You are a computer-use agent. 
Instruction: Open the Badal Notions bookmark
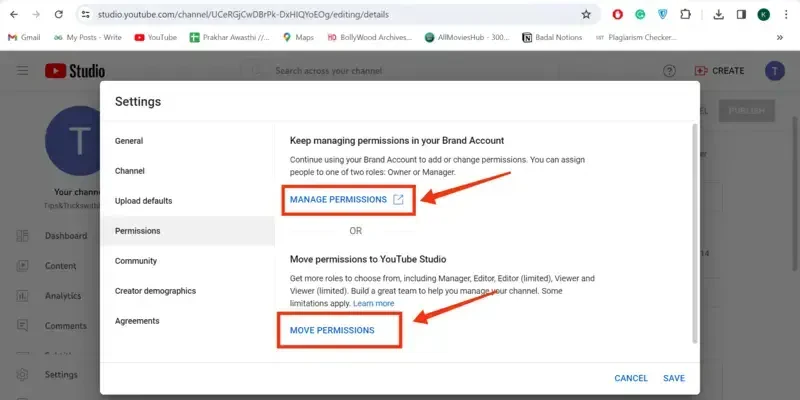tap(552, 37)
